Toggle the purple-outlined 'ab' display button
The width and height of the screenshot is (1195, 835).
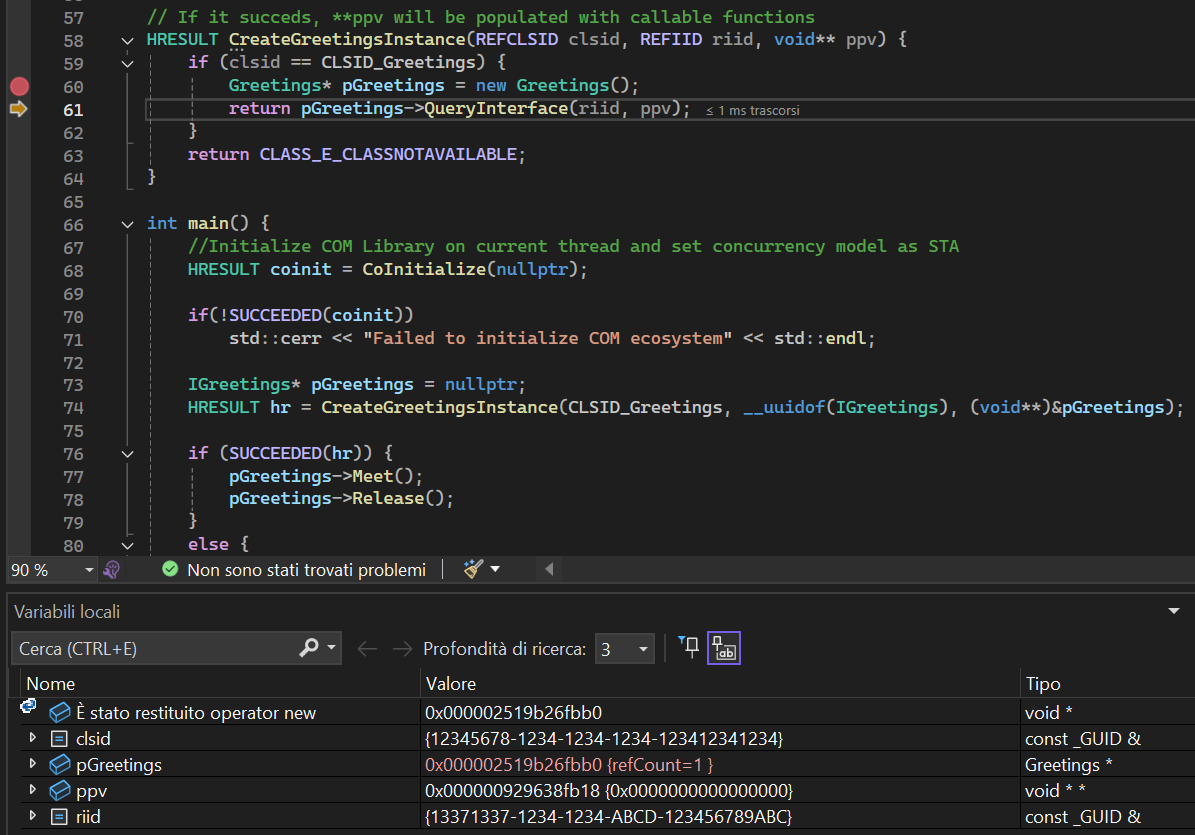tap(724, 649)
